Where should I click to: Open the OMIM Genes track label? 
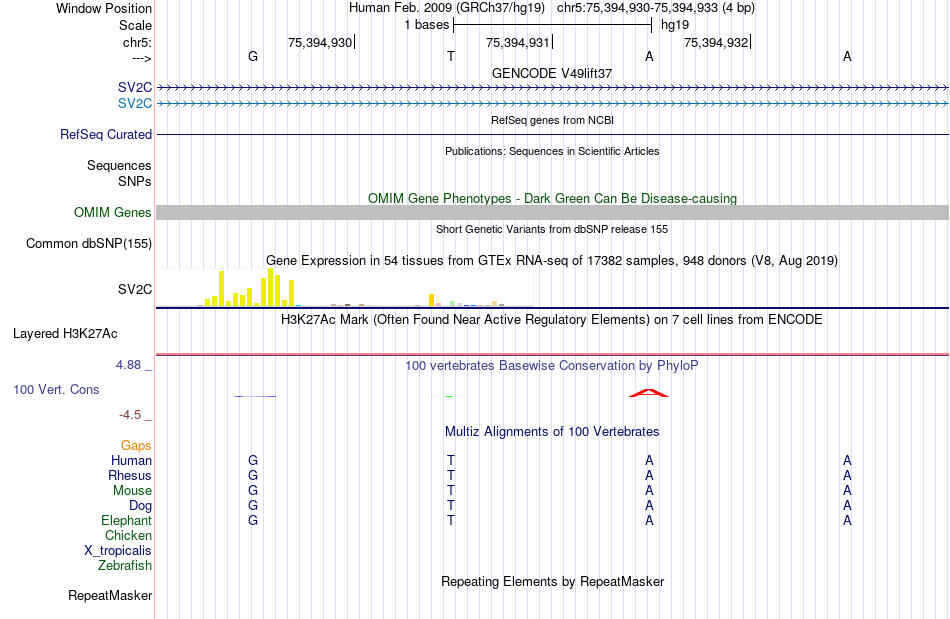point(113,213)
